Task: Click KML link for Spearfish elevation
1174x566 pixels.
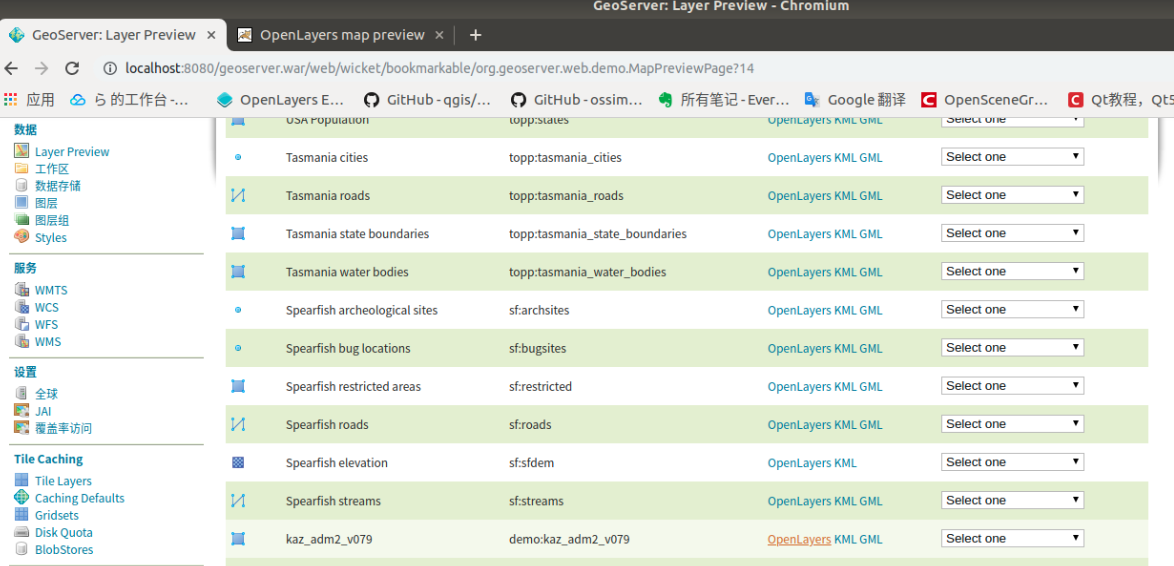Action: (x=846, y=463)
